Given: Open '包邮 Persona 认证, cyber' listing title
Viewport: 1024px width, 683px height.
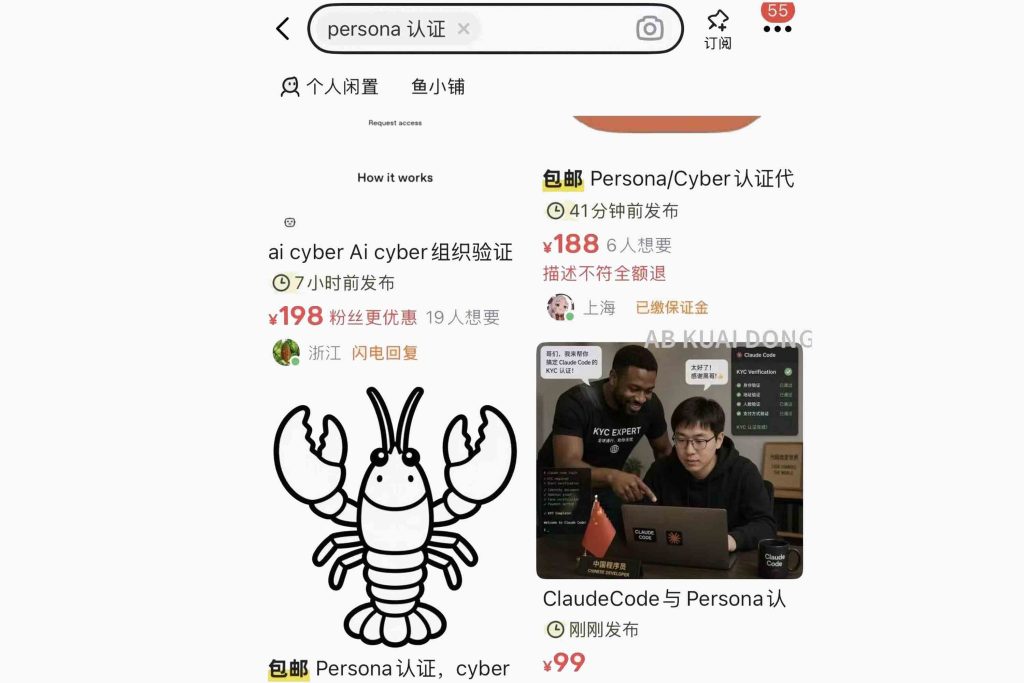Looking at the screenshot, I should tap(389, 669).
